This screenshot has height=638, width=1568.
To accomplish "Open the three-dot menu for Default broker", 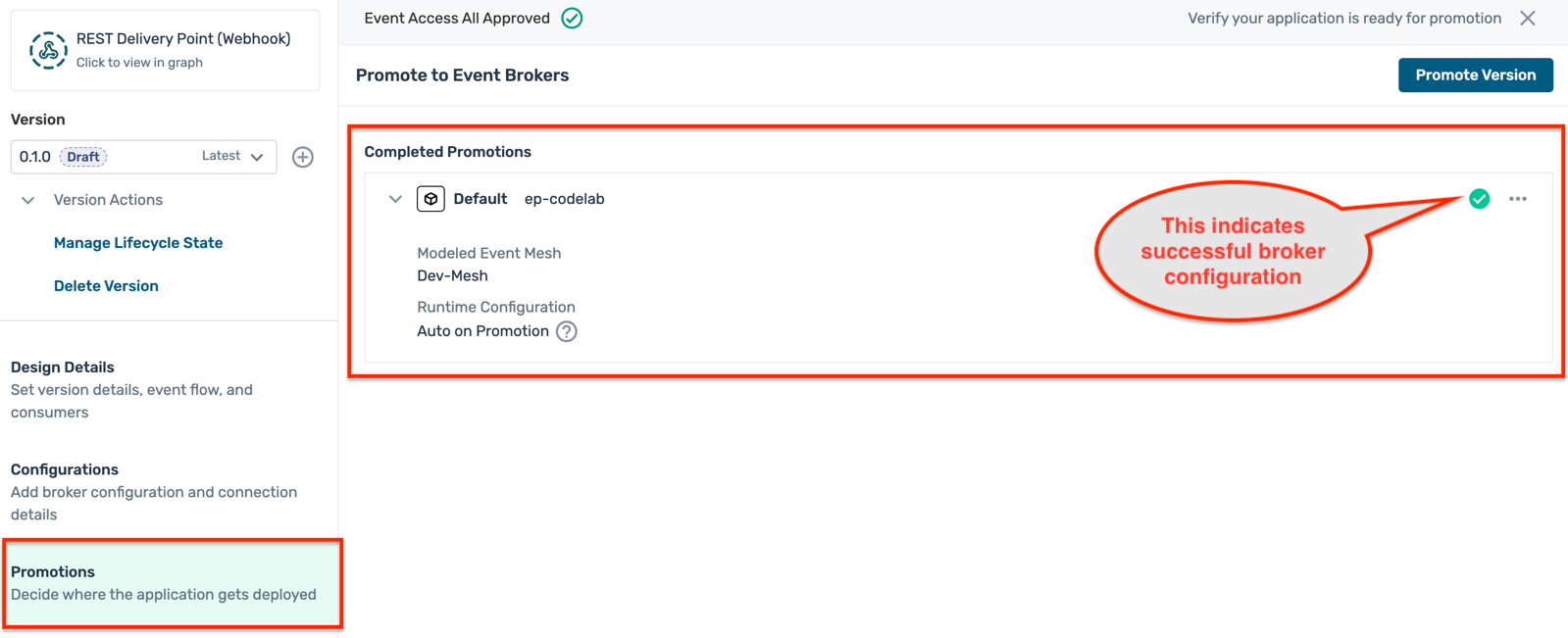I will pos(1517,199).
